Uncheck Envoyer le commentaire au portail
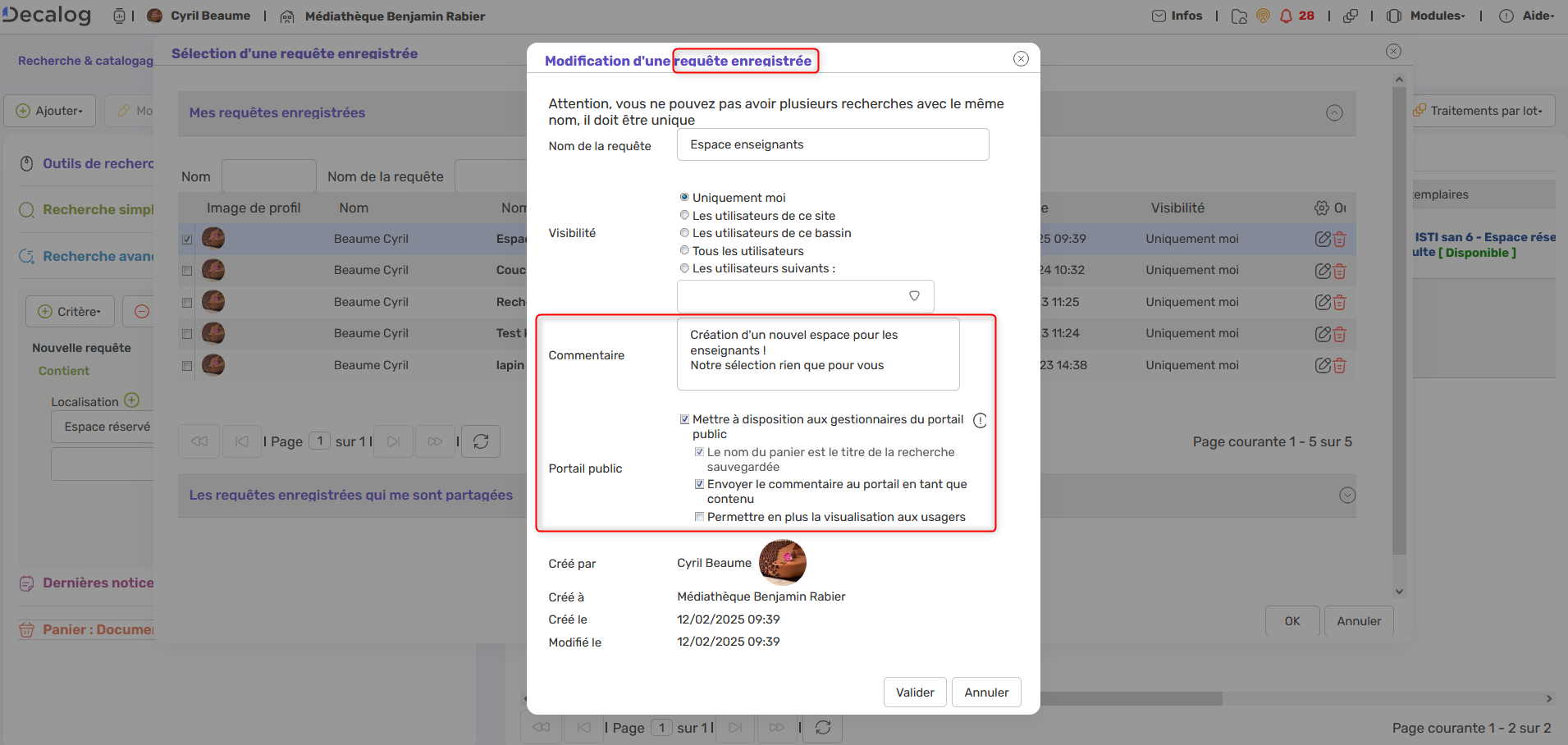 pos(699,484)
